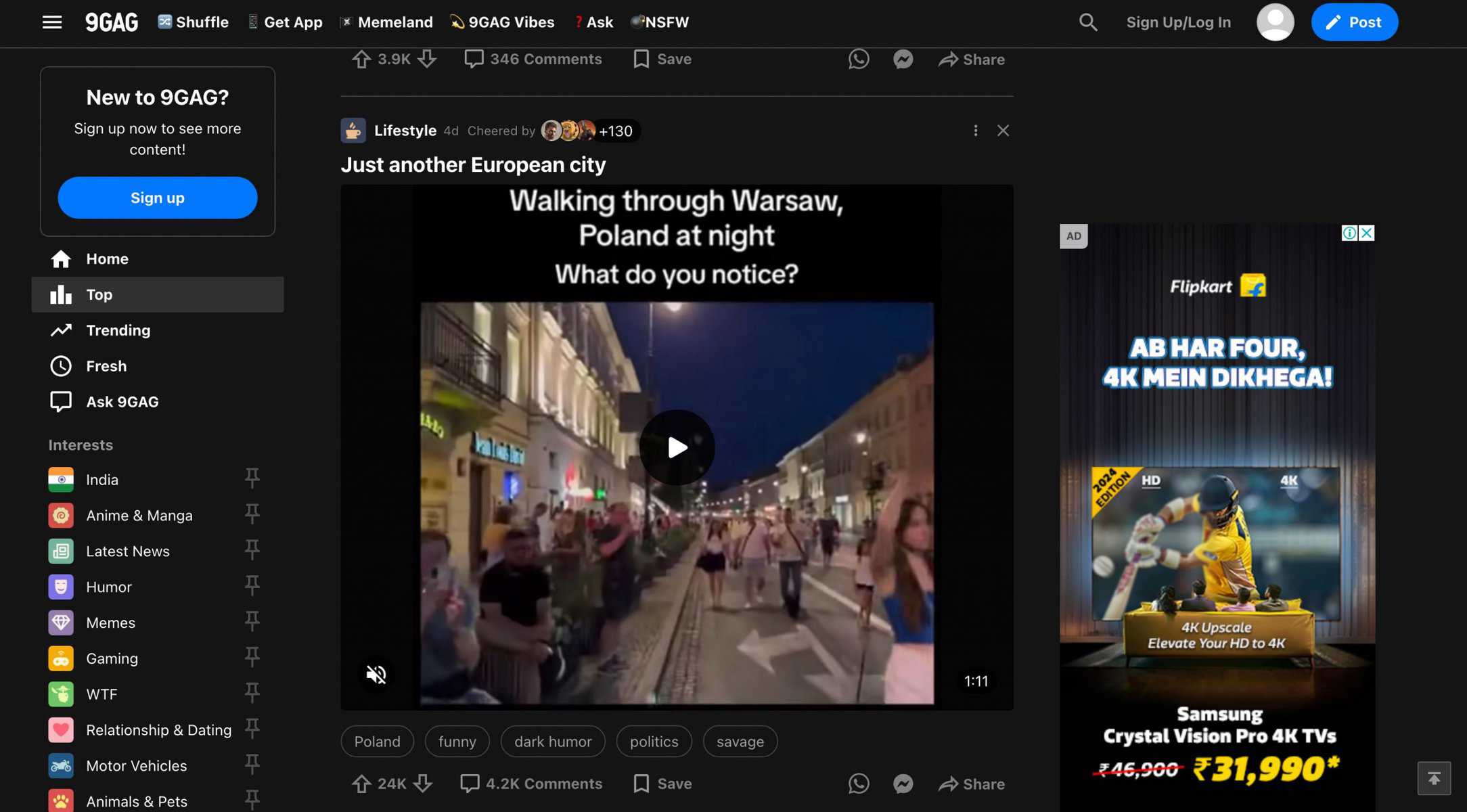The width and height of the screenshot is (1467, 812).
Task: Open the Lifestyle section icon
Action: pos(353,131)
